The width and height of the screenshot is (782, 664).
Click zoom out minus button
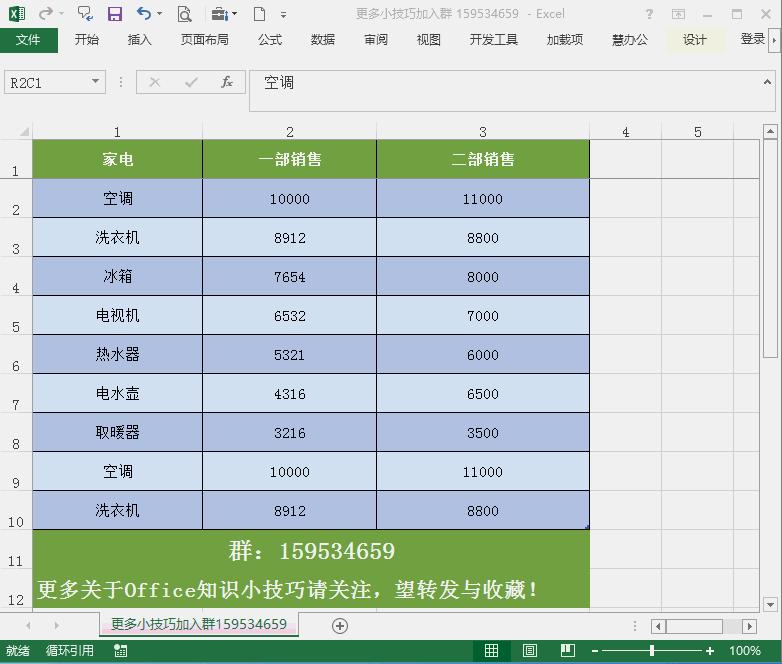[594, 651]
